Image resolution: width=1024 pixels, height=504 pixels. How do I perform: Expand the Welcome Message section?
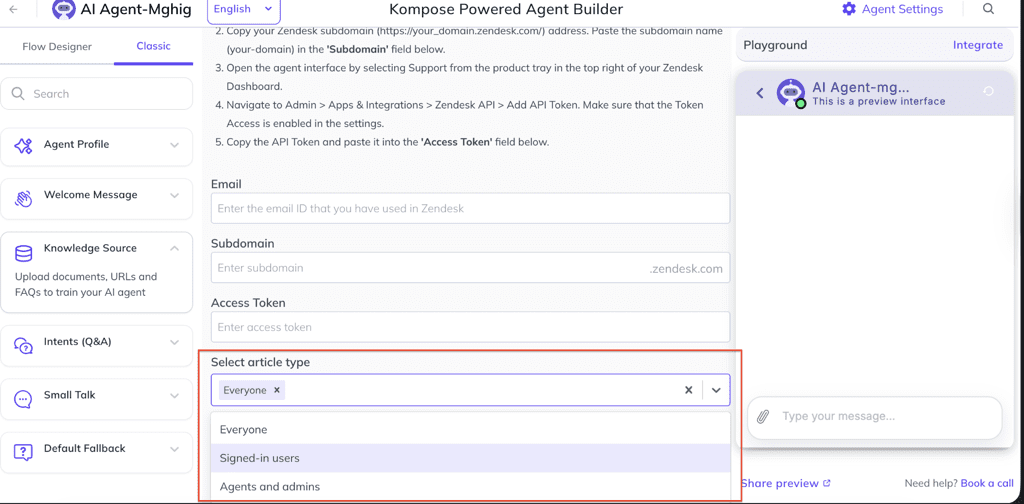pyautogui.click(x=174, y=195)
